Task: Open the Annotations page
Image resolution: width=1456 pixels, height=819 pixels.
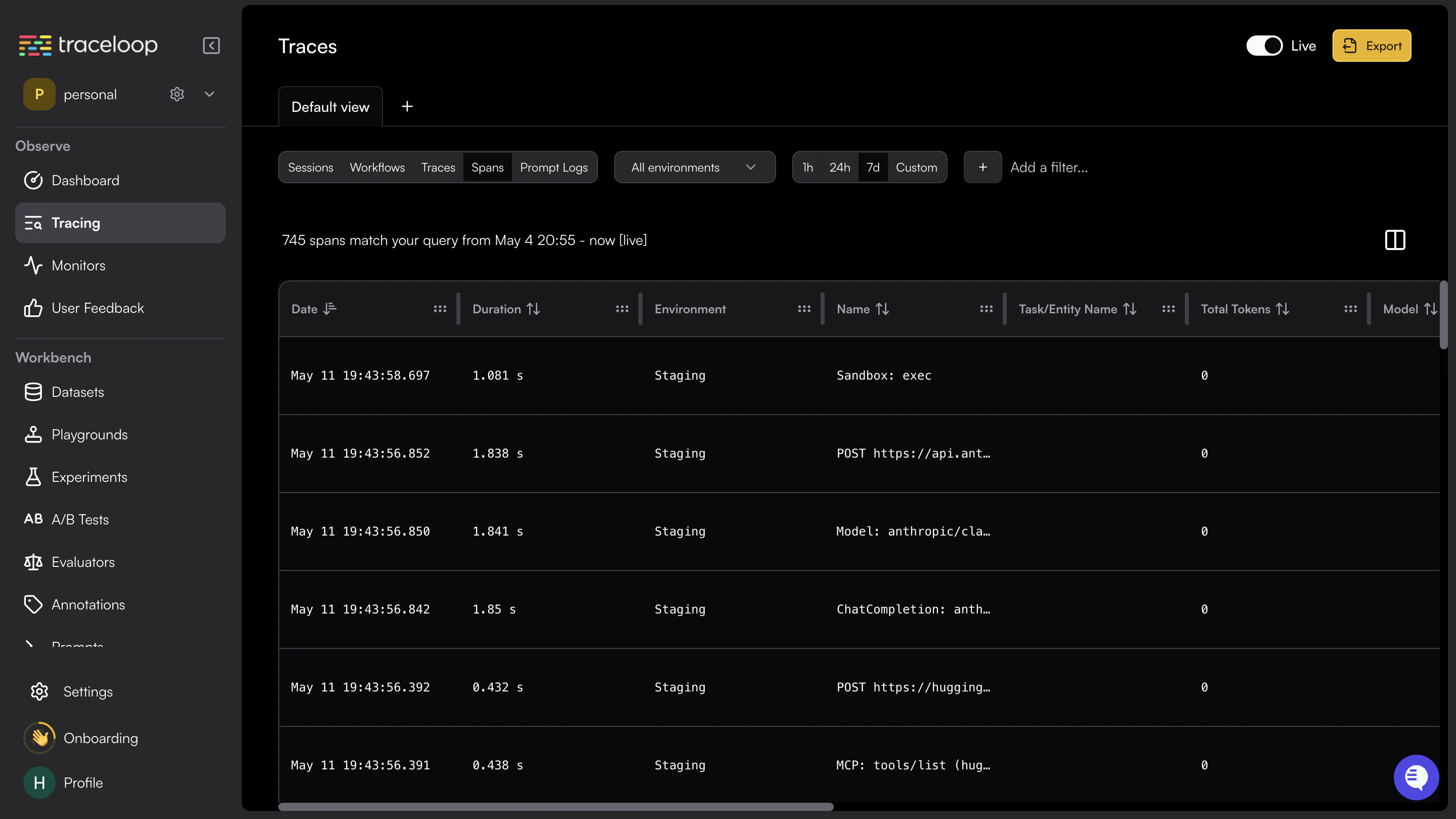Action: click(x=120, y=604)
